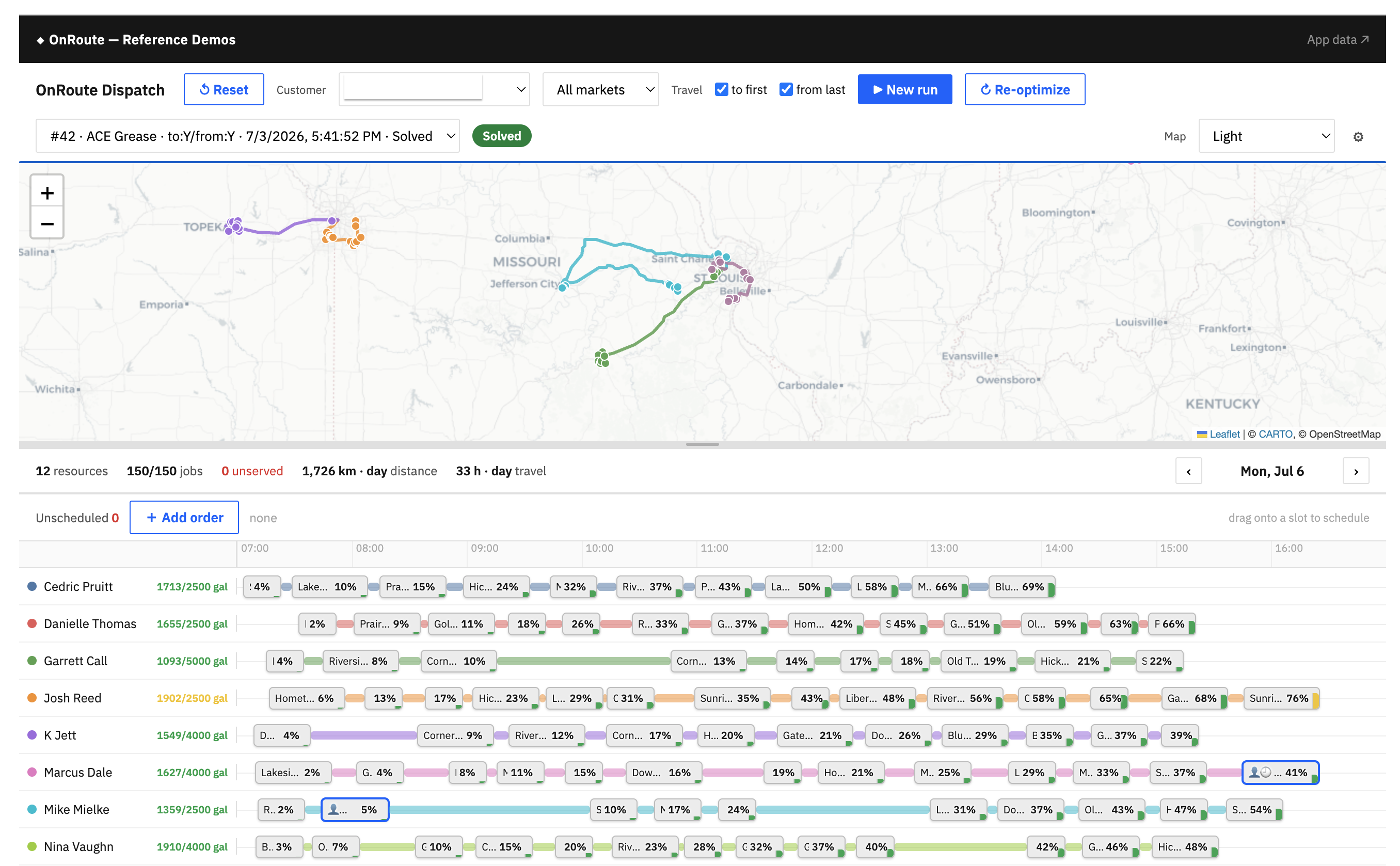Select K Jett's 'Gate... 21%' stop
This screenshot has height=866, width=1400.
(814, 735)
